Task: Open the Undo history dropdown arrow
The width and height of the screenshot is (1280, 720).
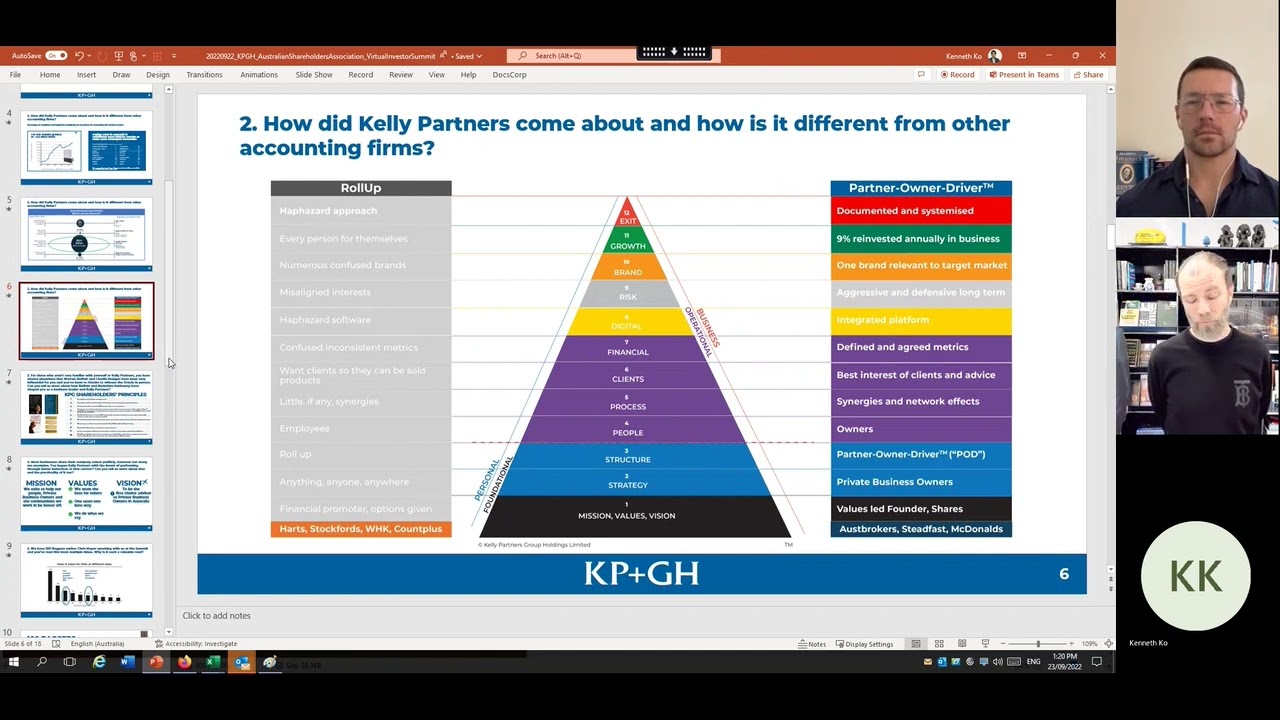Action: click(x=89, y=56)
